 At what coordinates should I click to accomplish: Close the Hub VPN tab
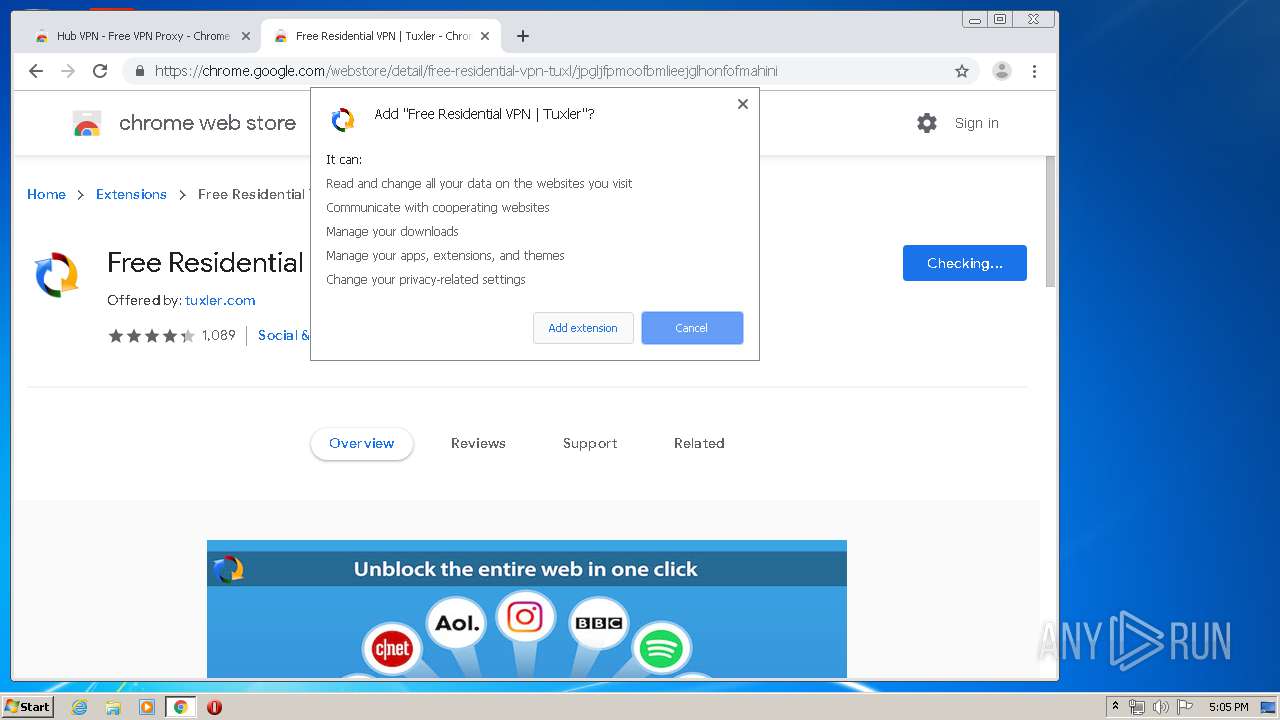(245, 36)
